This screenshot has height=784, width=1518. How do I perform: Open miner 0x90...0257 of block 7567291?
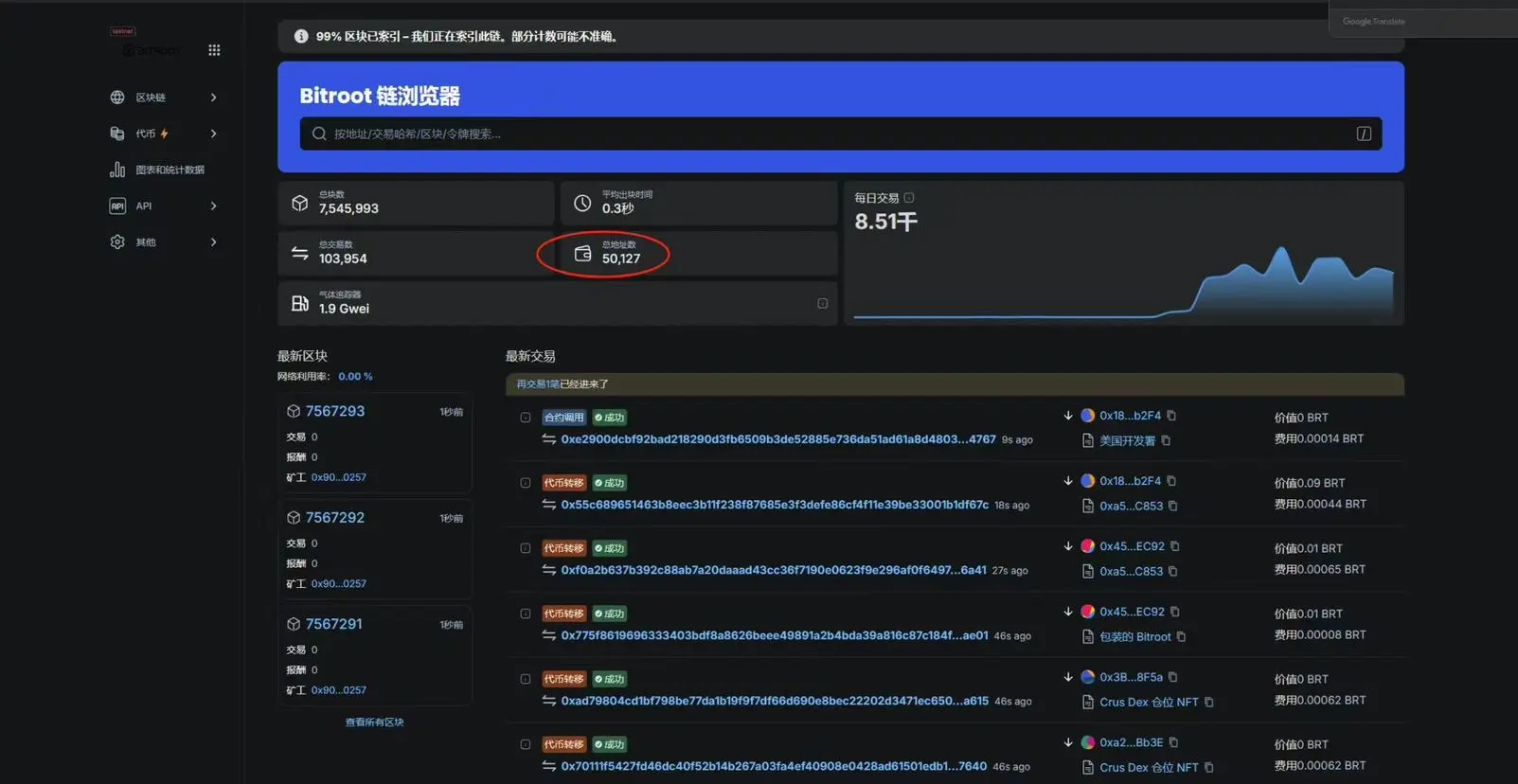pyautogui.click(x=338, y=690)
